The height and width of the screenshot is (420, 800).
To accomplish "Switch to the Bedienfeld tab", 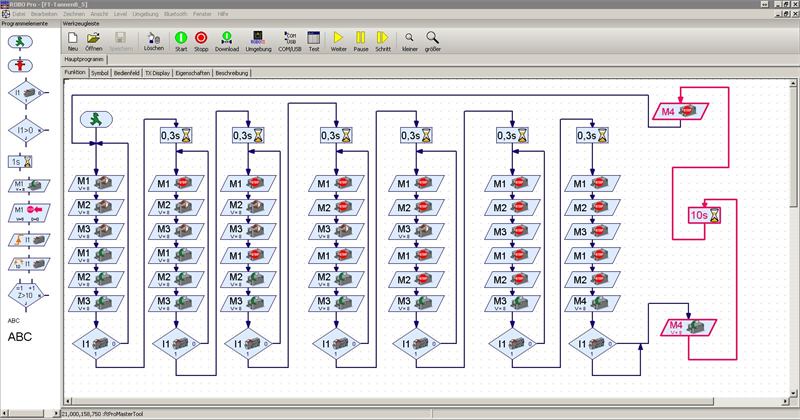I will click(126, 73).
